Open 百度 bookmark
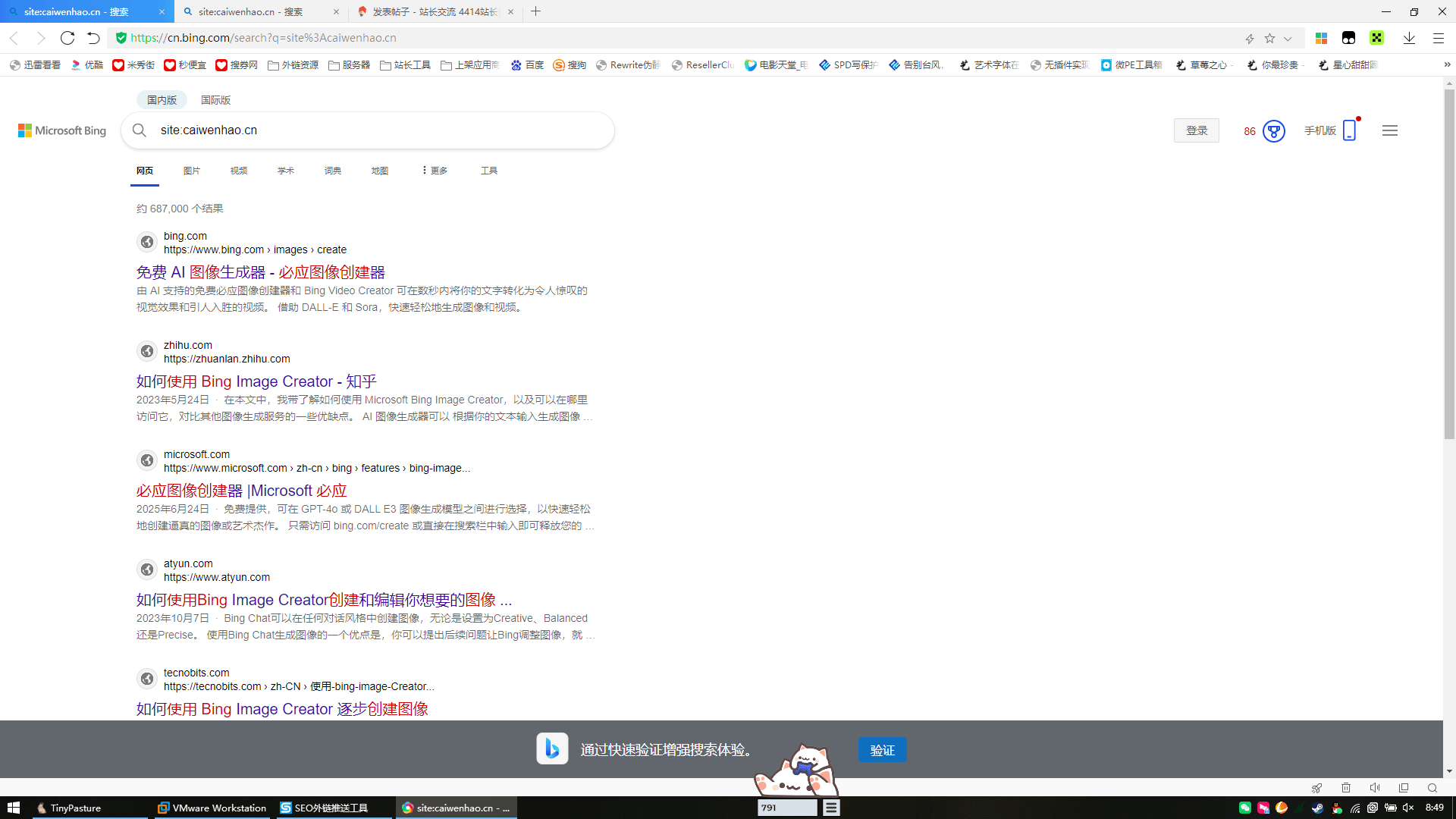The width and height of the screenshot is (1456, 819). point(528,65)
